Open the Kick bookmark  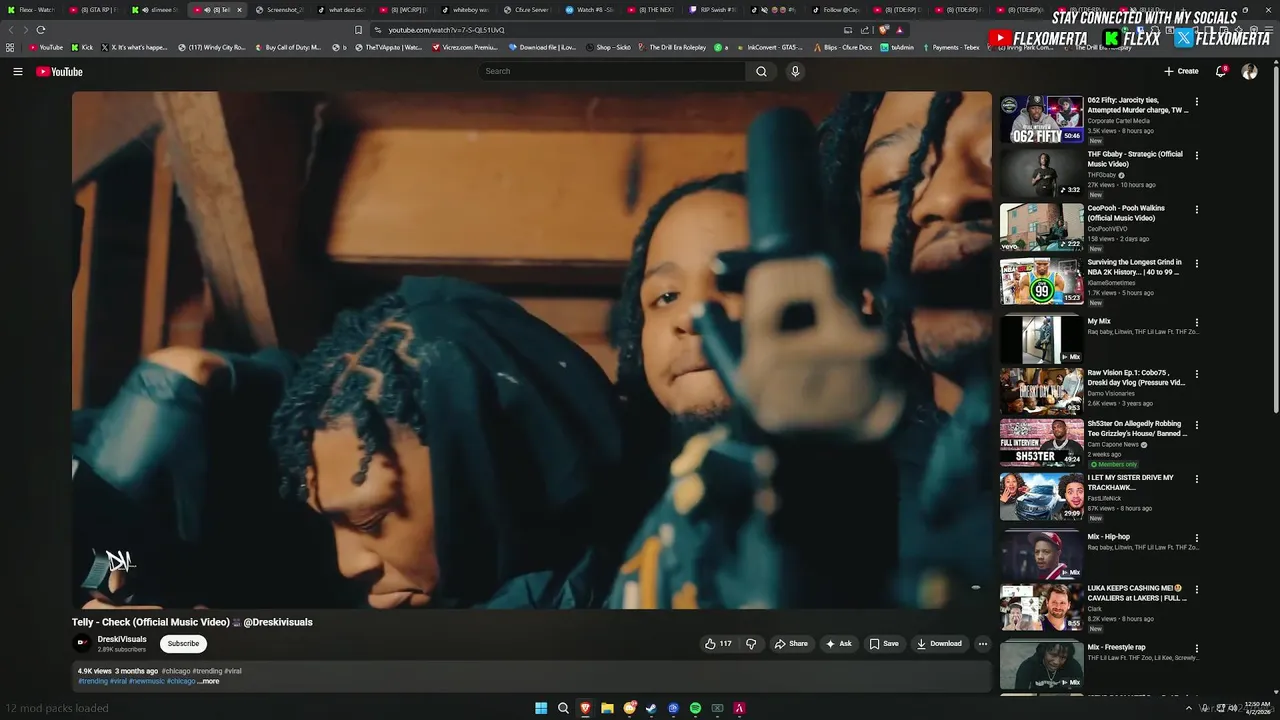[x=82, y=47]
